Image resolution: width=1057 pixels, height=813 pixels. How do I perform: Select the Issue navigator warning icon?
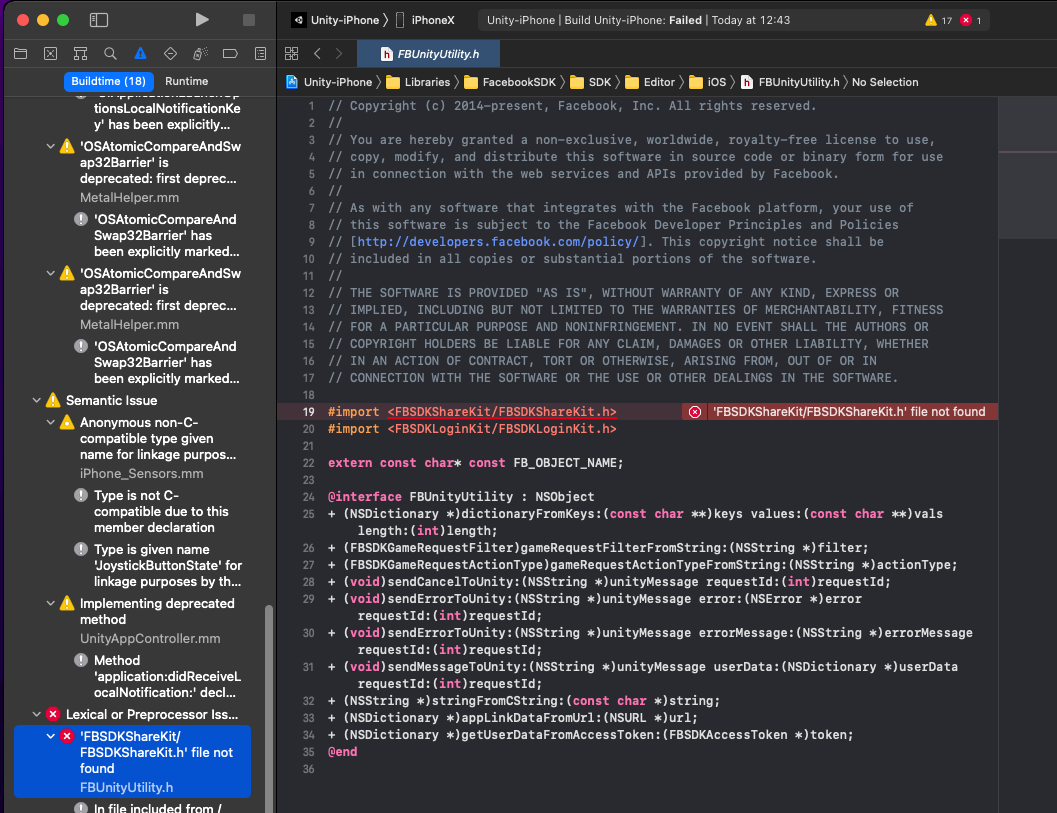click(x=140, y=53)
